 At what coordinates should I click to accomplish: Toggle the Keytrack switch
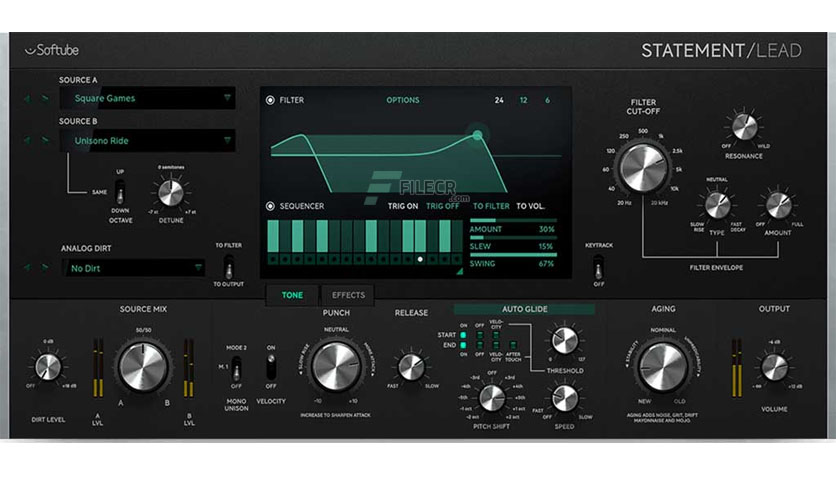[x=599, y=267]
